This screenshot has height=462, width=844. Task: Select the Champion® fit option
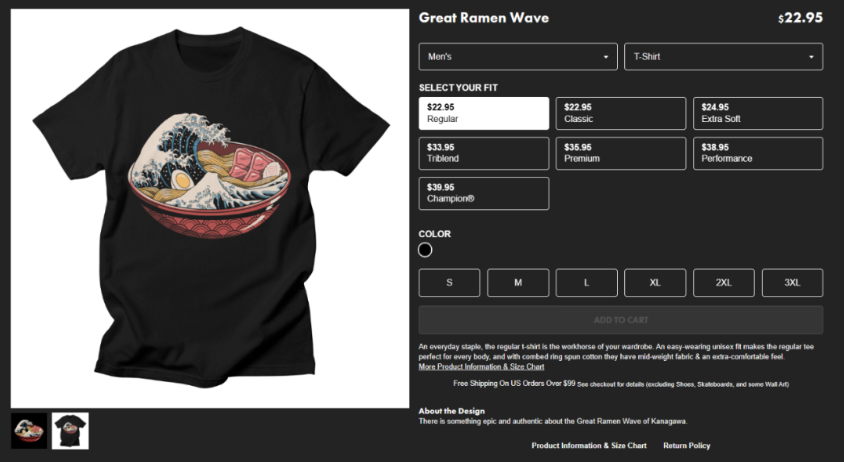tap(484, 193)
